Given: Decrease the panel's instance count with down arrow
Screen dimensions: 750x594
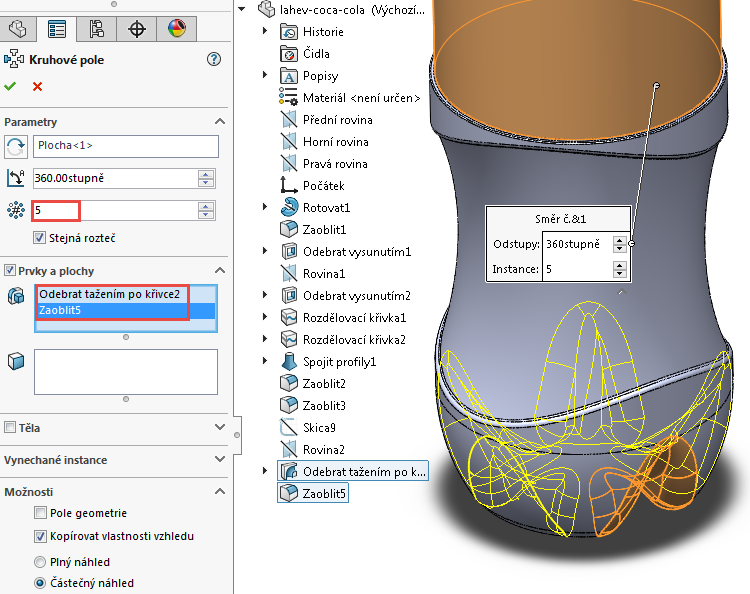Looking at the screenshot, I should [206, 215].
